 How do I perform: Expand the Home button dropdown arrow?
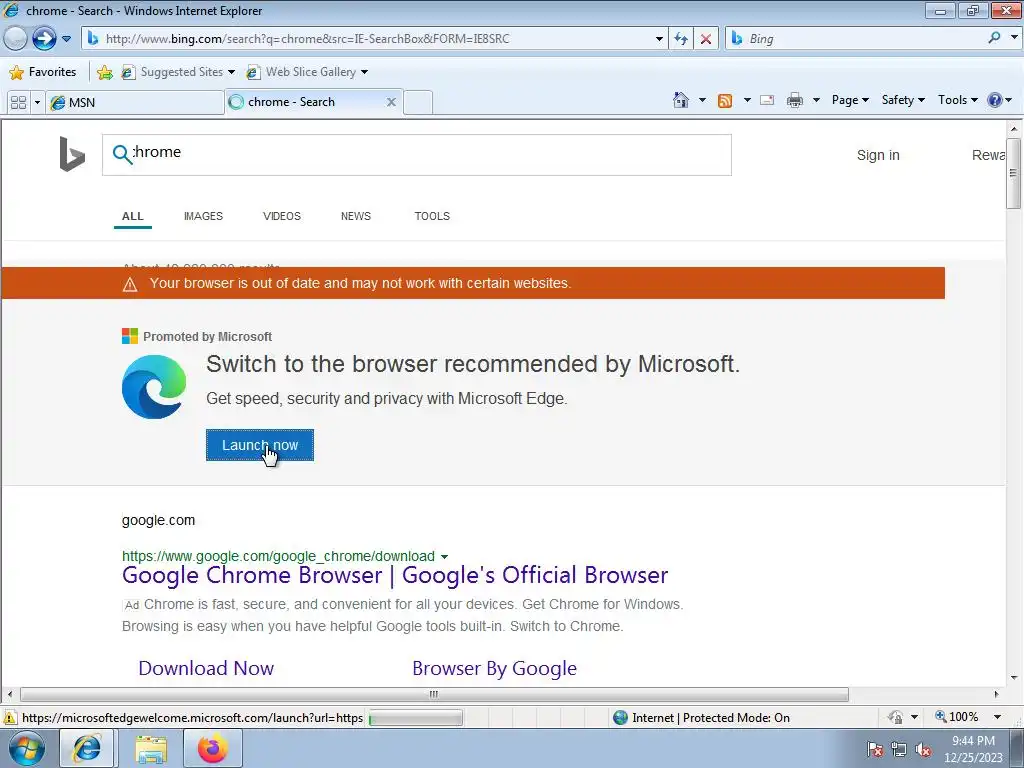703,100
